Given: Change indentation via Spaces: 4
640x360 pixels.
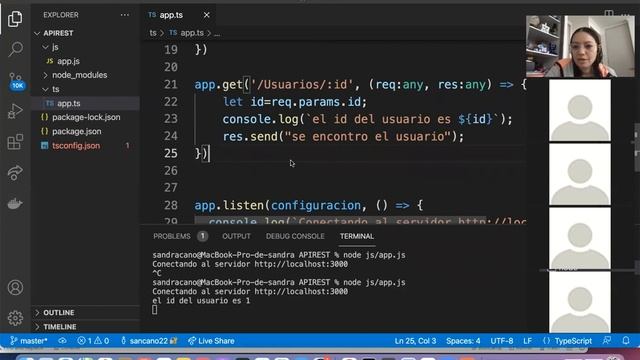Looking at the screenshot, I should click(463, 341).
